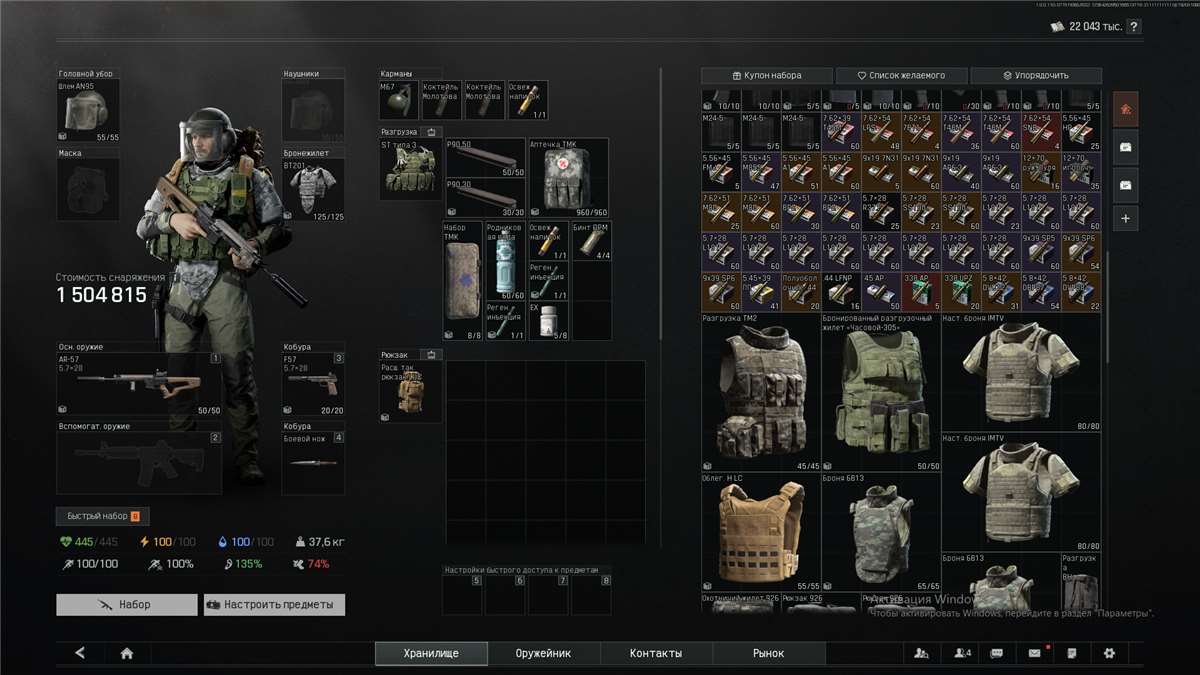Click the Быстрый набор button
This screenshot has width=1200, height=675.
103,516
